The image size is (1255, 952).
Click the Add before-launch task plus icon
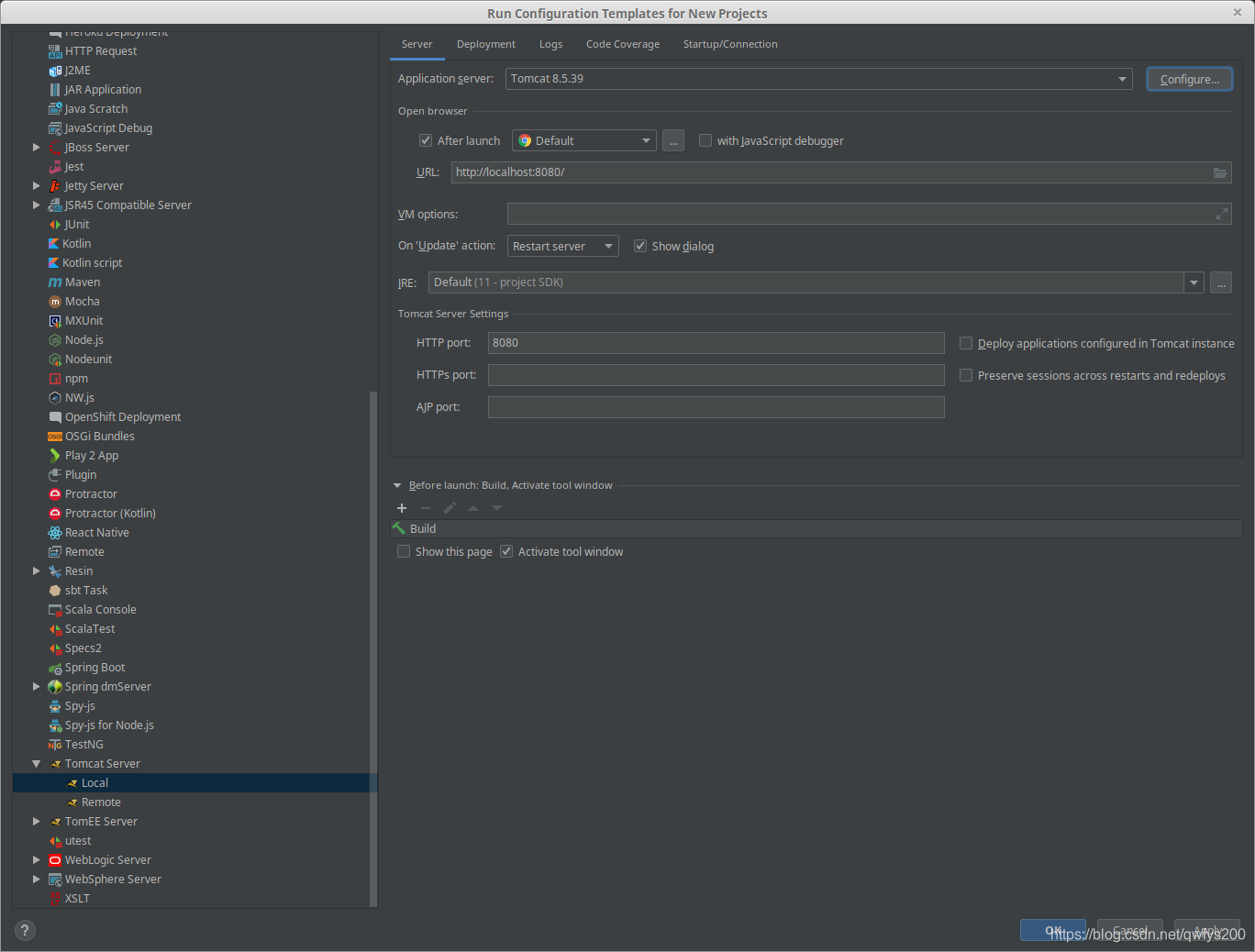(402, 508)
